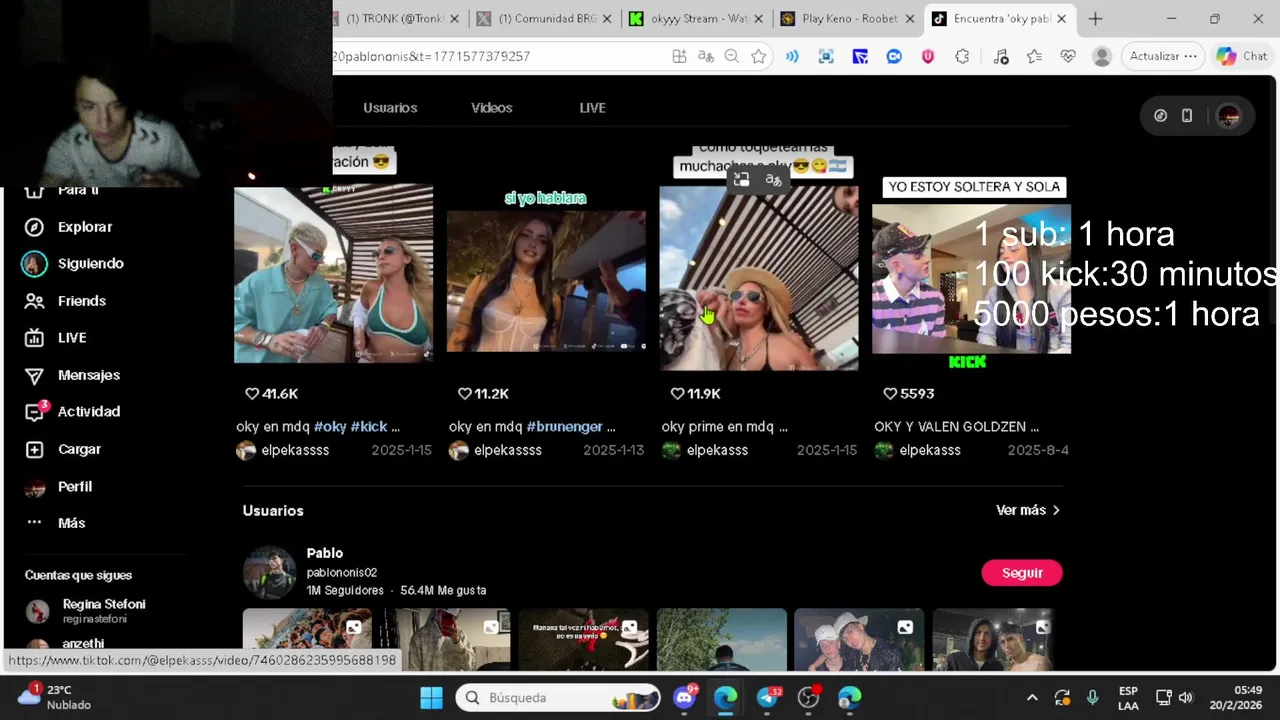
Task: Open the 'oky prime en mdq' video thumbnail
Action: tap(758, 278)
